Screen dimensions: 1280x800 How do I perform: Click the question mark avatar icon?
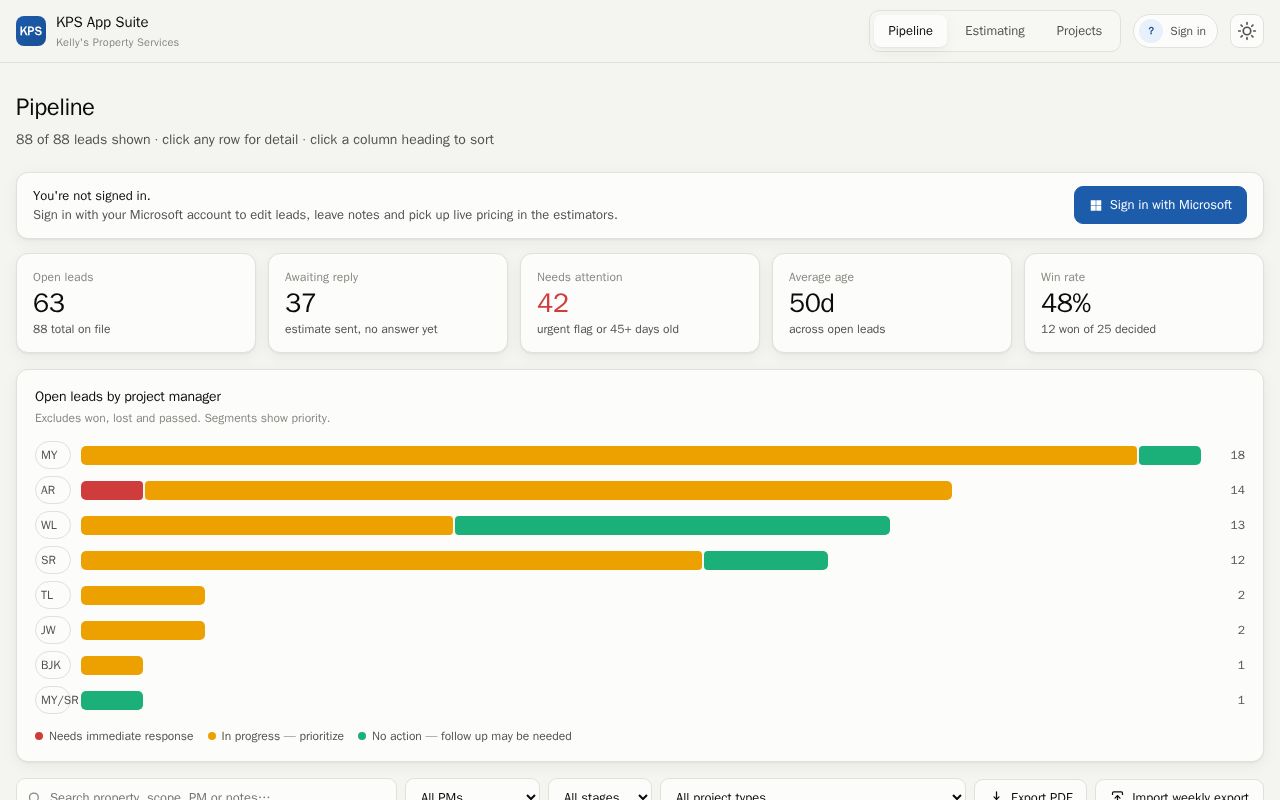click(1151, 31)
